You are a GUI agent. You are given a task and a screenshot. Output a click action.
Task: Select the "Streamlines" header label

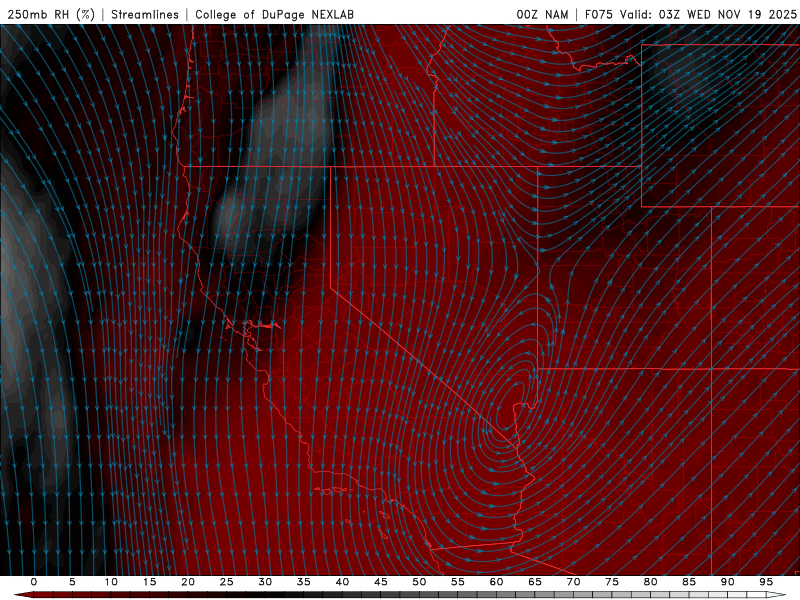[145, 14]
